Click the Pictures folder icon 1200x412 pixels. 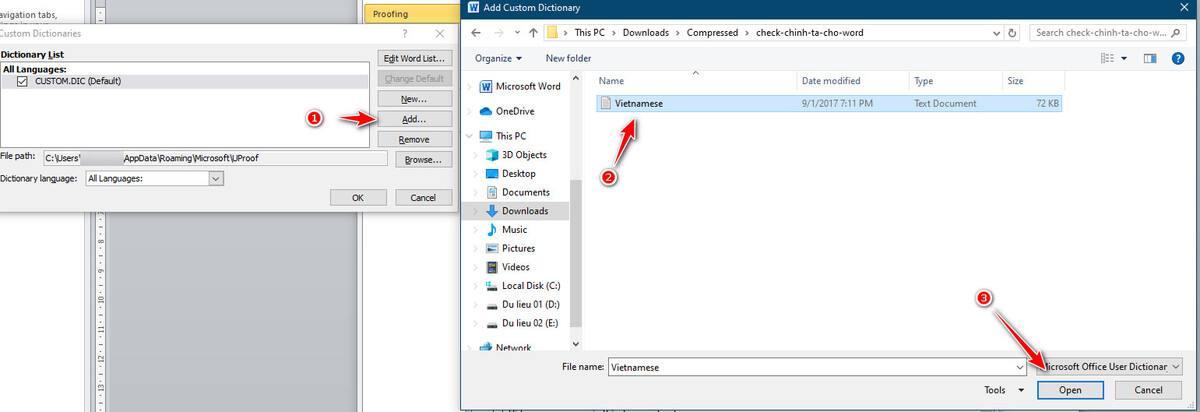(x=491, y=248)
